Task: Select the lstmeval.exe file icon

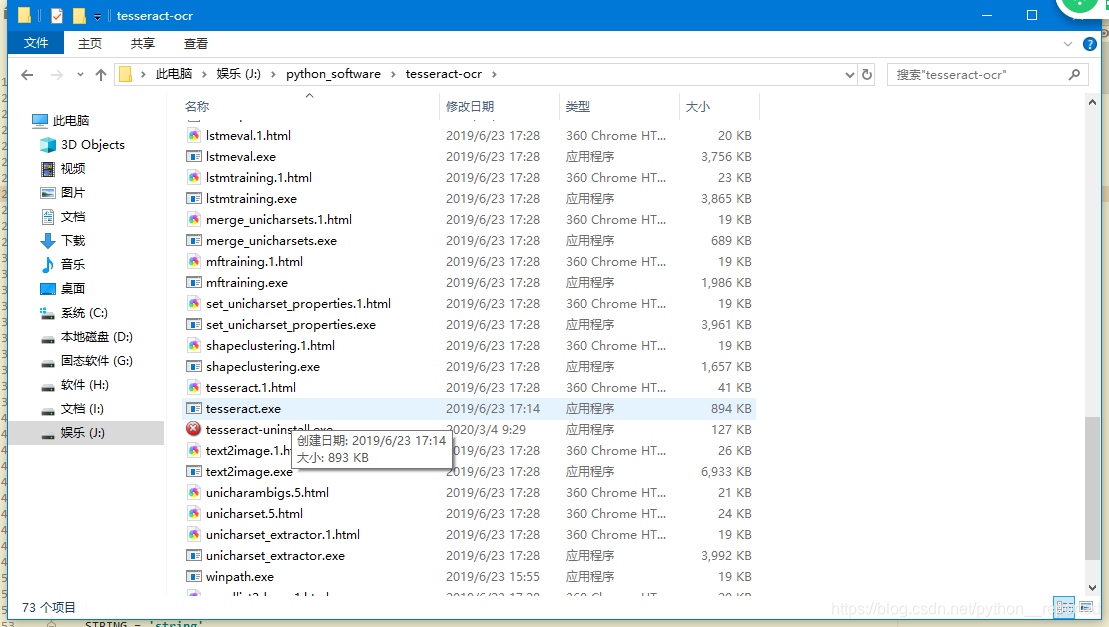Action: [194, 157]
